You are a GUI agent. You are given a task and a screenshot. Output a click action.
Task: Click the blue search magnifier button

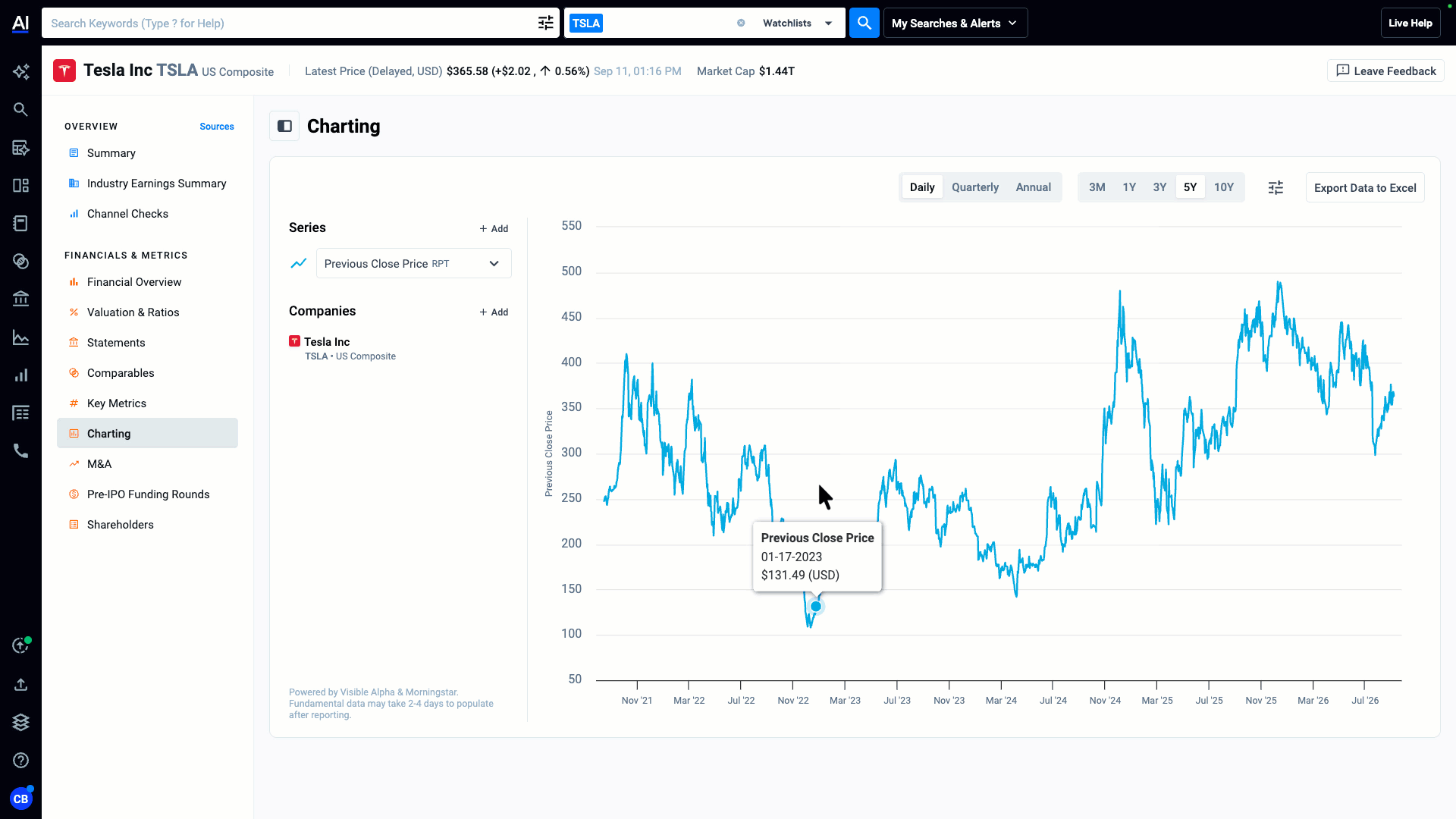(x=864, y=23)
